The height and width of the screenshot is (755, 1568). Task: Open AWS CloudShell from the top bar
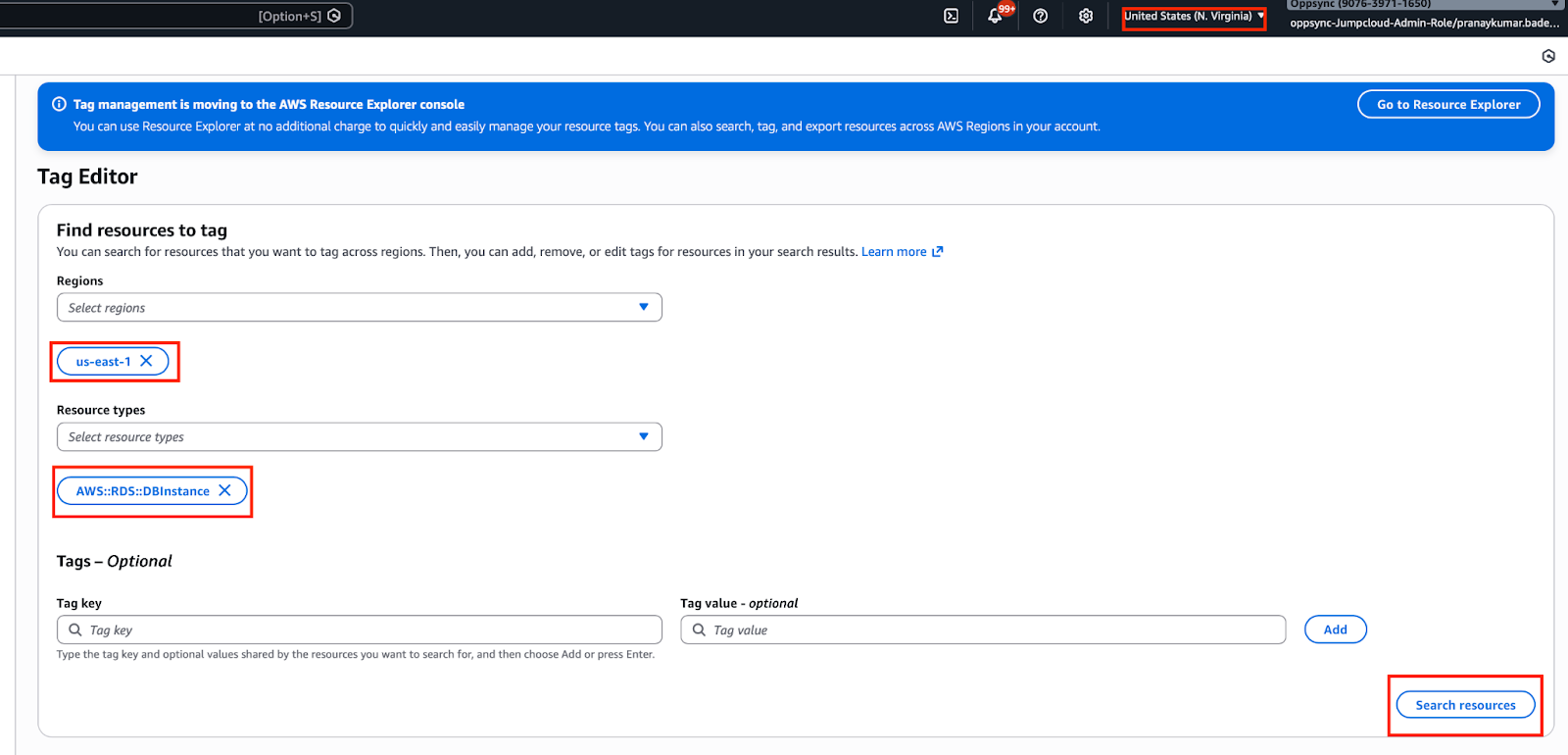[x=951, y=16]
